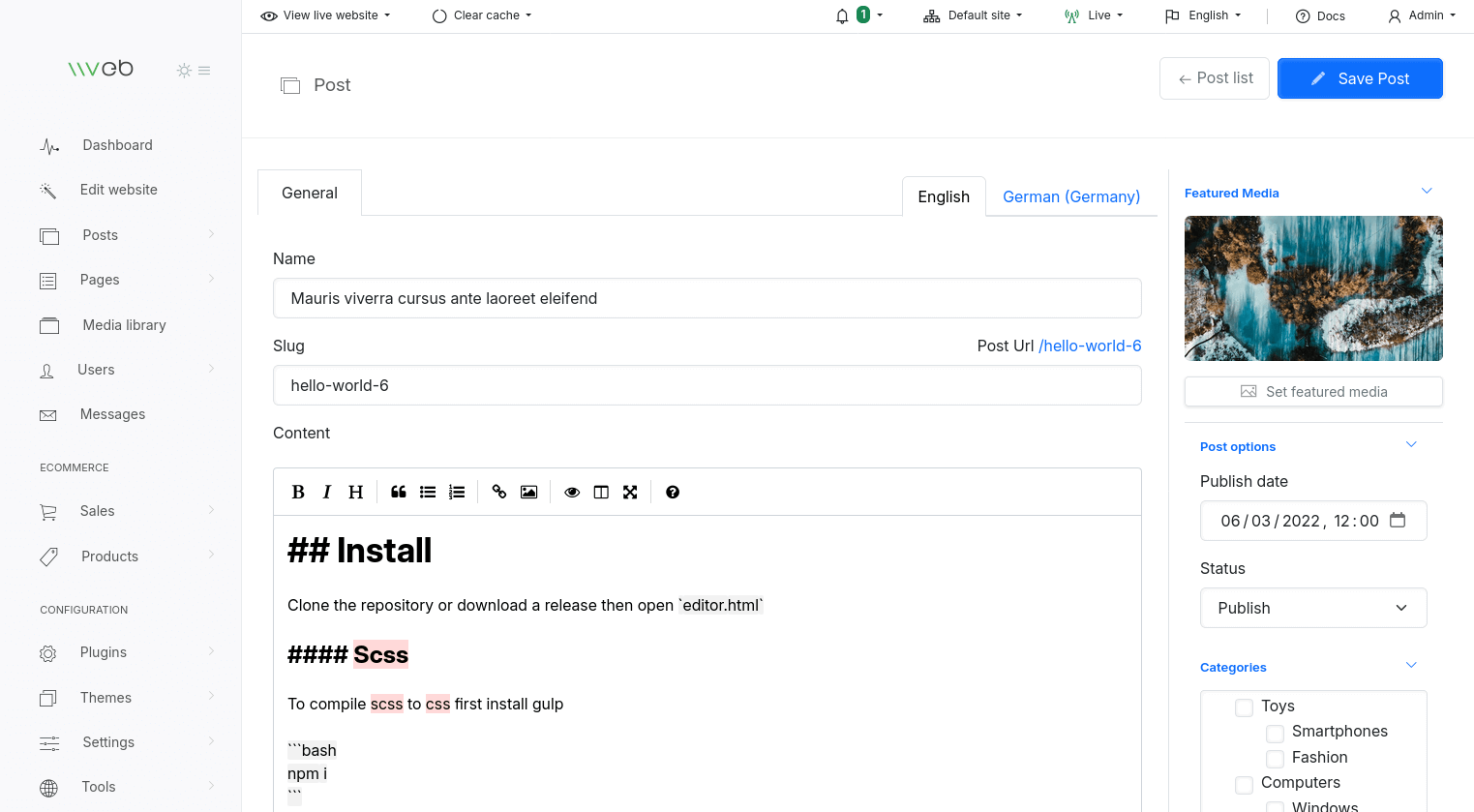Click the Products tag icon
The width and height of the screenshot is (1474, 812).
tap(48, 557)
